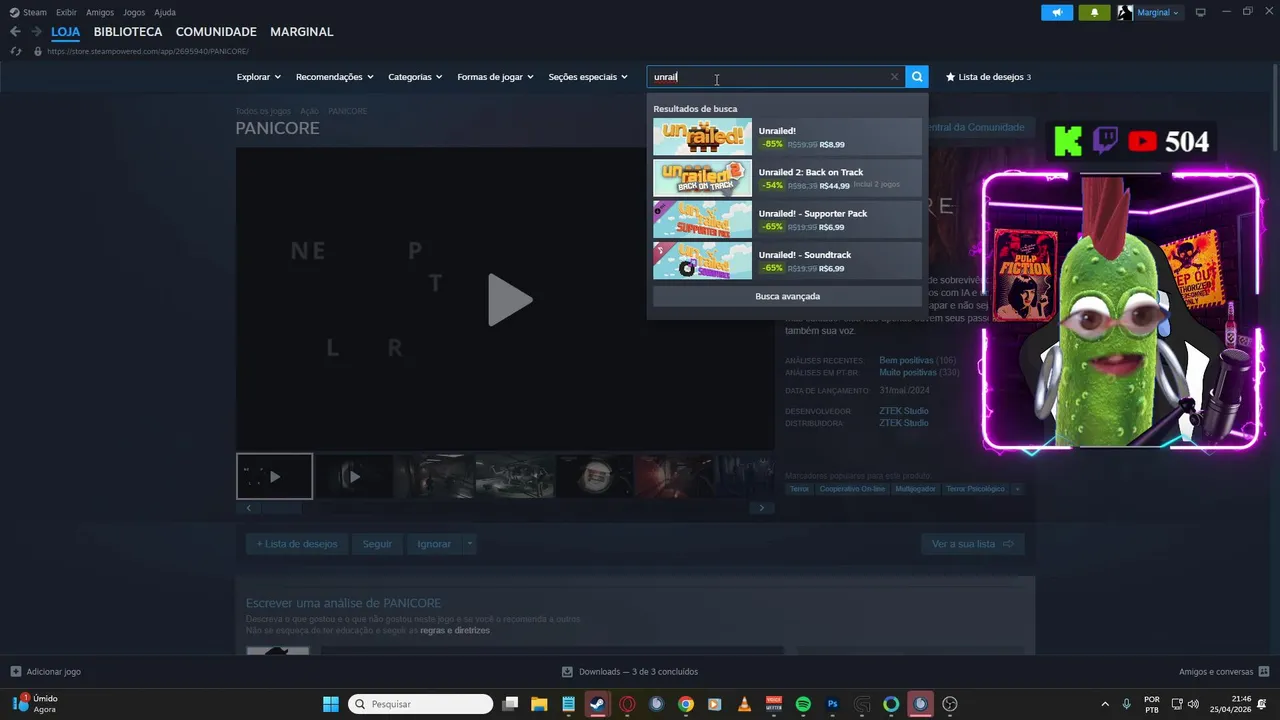Switch to the BIBLIOTECA tab
The image size is (1280, 720).
pos(128,32)
